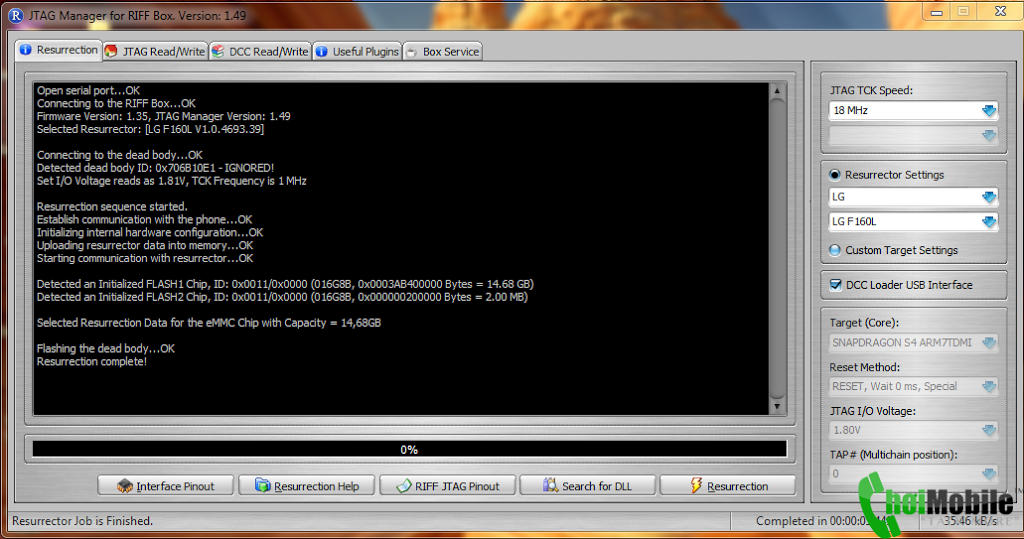Click the log scrollbar up arrow
The height and width of the screenshot is (539, 1024).
click(x=777, y=91)
